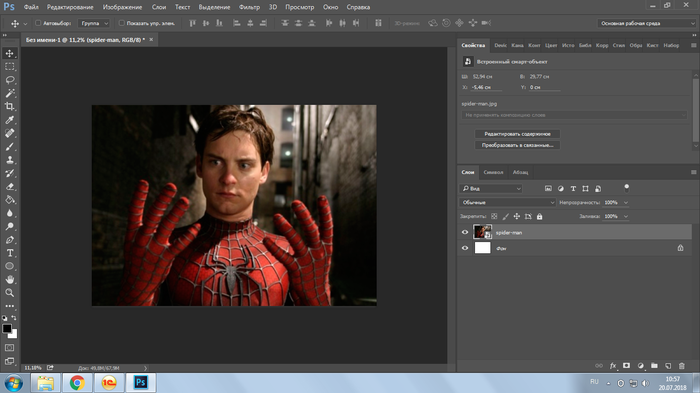This screenshot has width=700, height=393.
Task: Open the Properties panel options menu
Action: 693,45
